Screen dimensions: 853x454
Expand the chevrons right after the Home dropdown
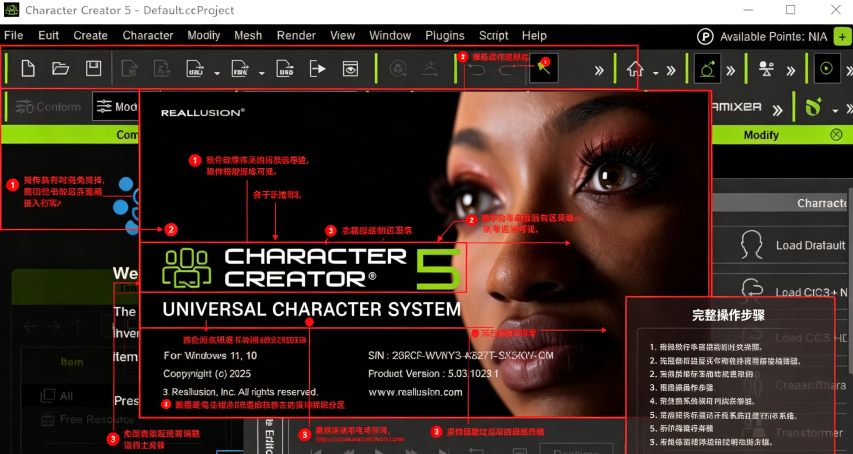point(671,70)
